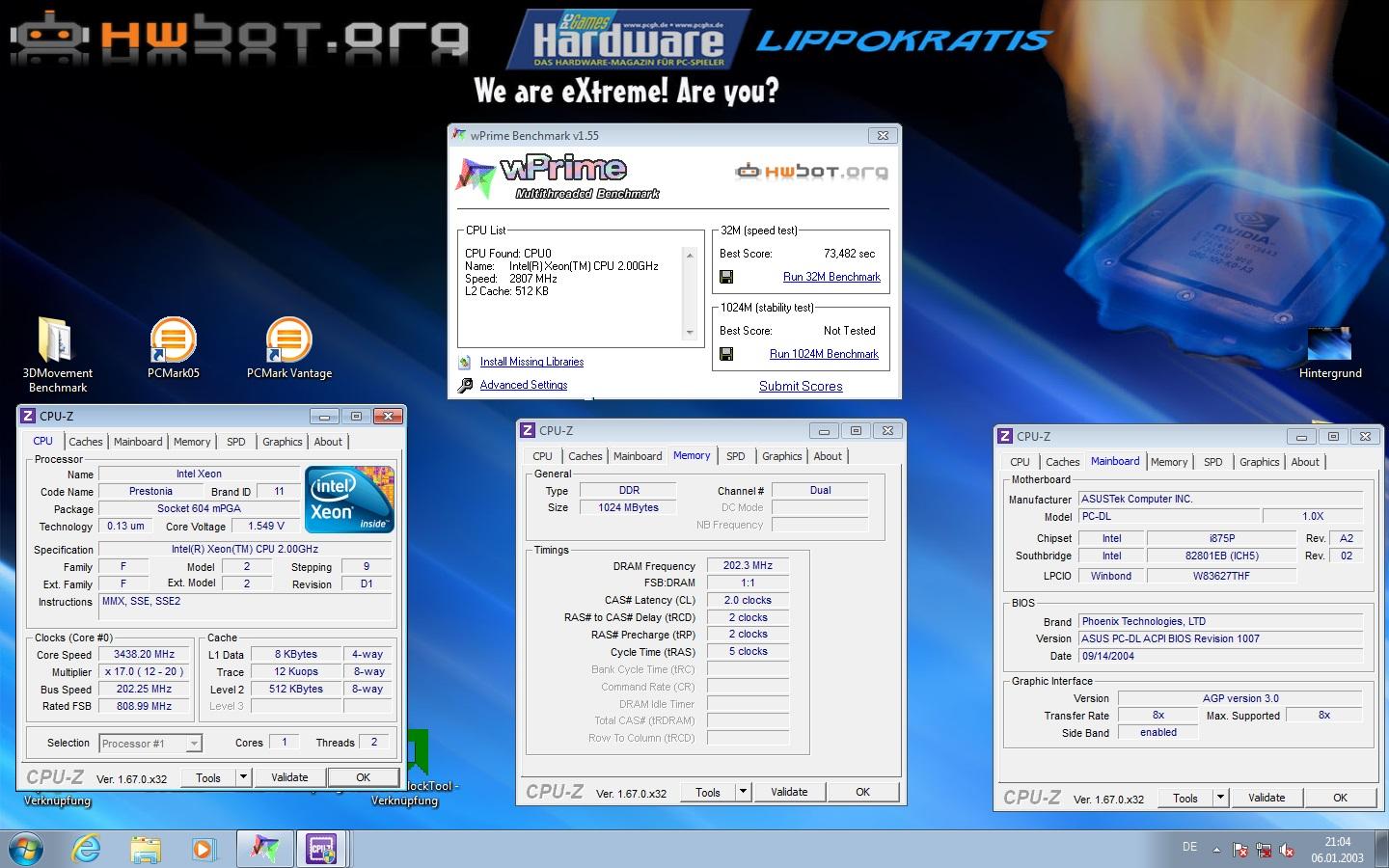Click the Submit Scores link
The image size is (1389, 868).
(x=801, y=386)
